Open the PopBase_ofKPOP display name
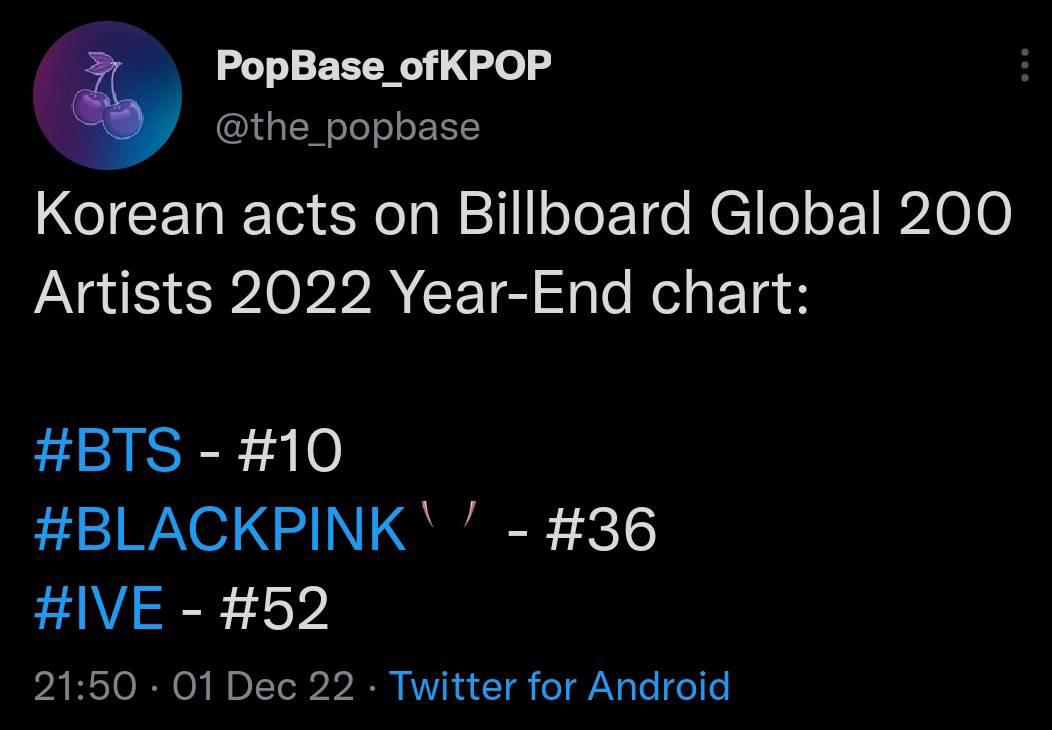 [x=383, y=67]
